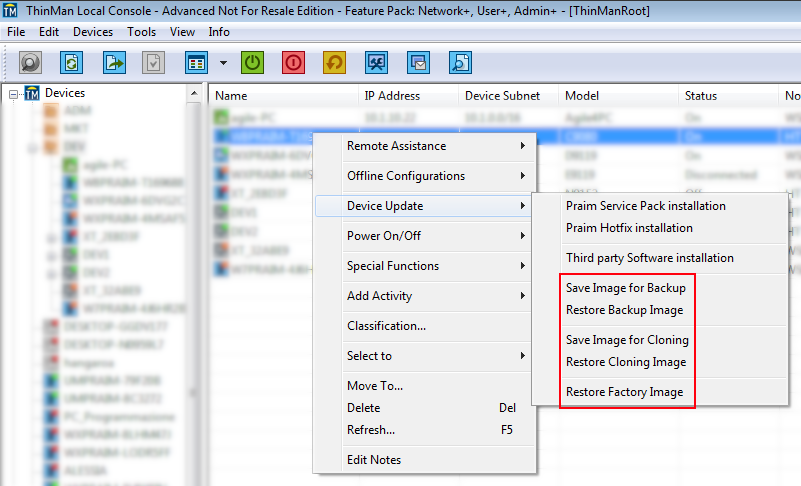801x486 pixels.
Task: Click the Devices tree ThinMan icon
Action: click(32, 93)
